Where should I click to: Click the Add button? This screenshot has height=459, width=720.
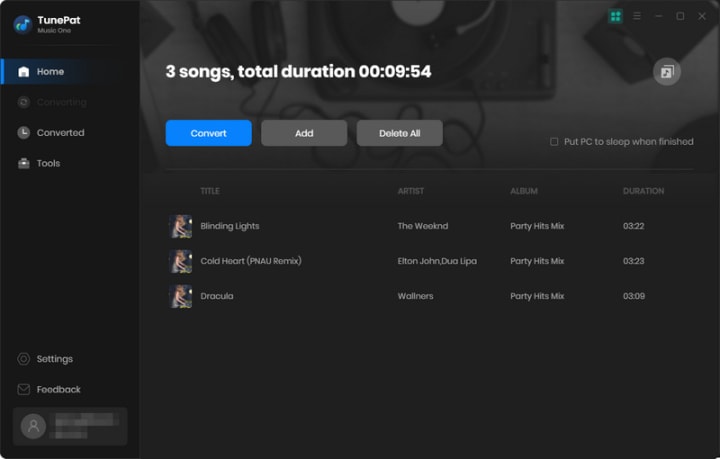tap(304, 133)
